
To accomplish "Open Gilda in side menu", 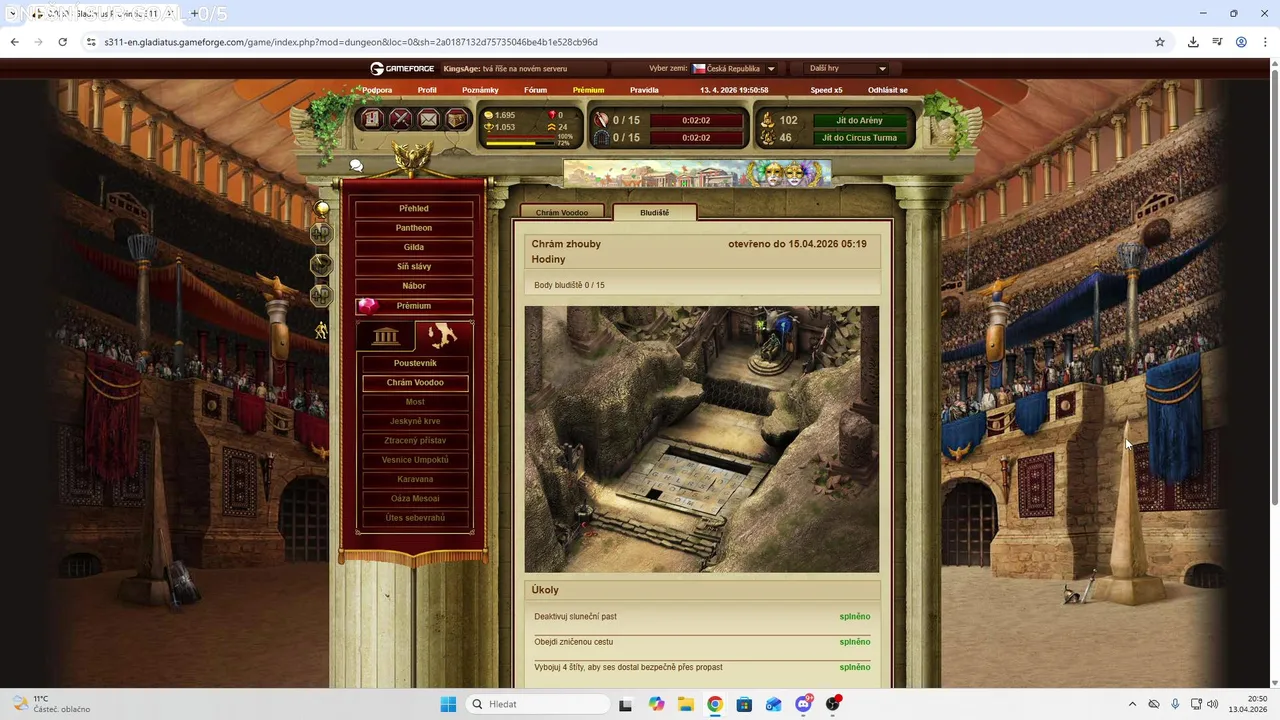I will click(x=414, y=247).
